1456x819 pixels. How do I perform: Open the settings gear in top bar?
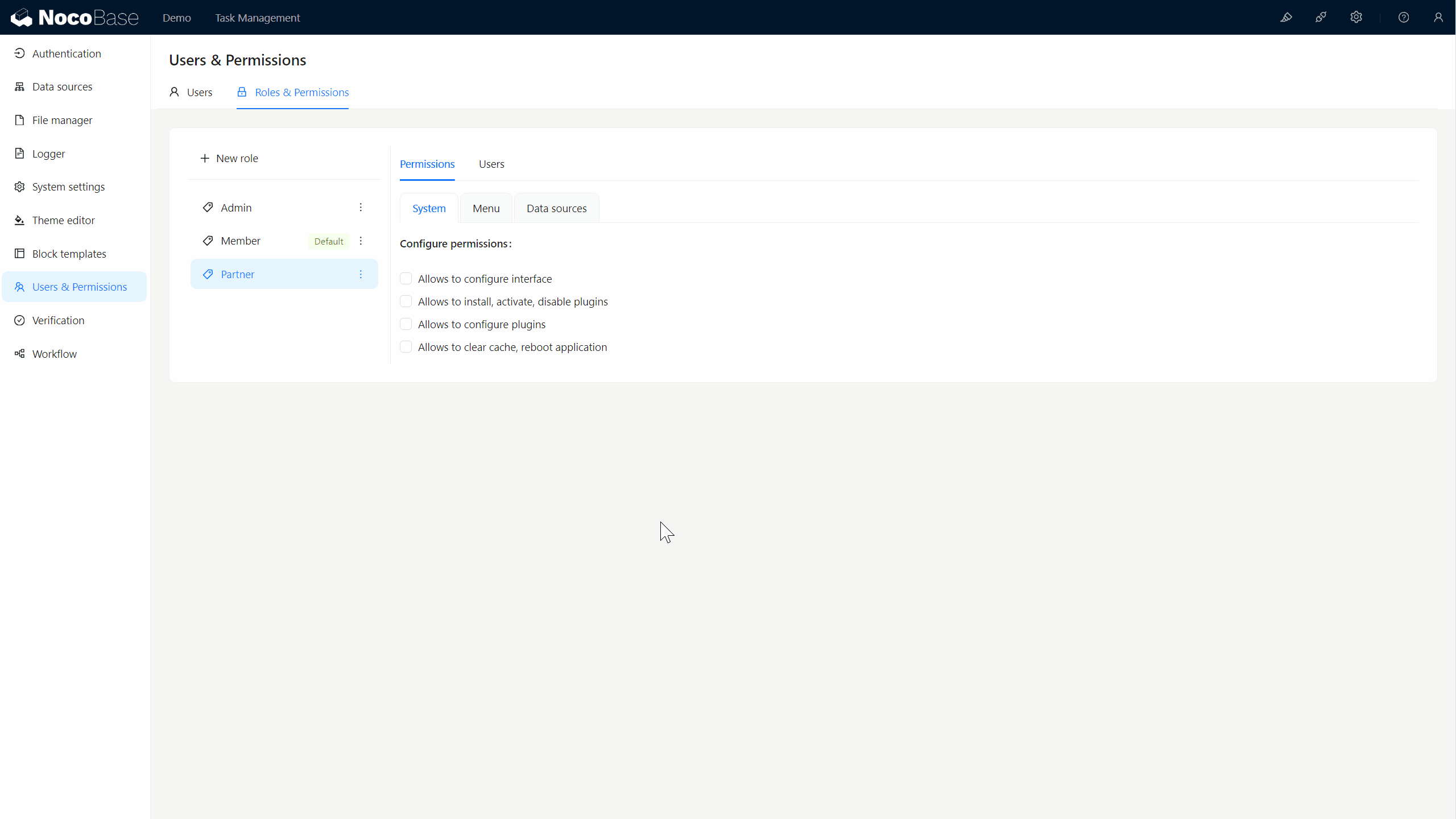pos(1356,17)
